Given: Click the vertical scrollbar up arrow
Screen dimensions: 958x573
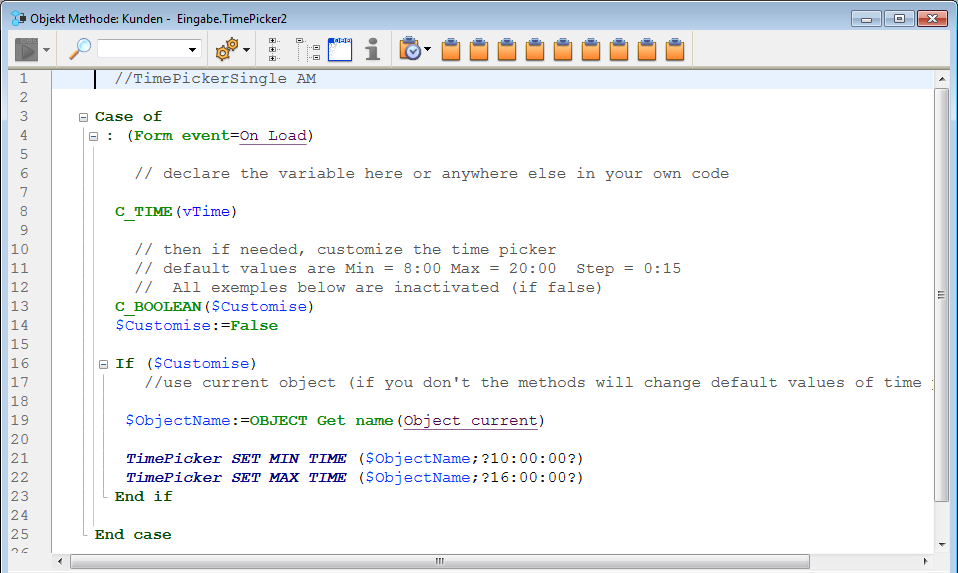Looking at the screenshot, I should click(942, 79).
